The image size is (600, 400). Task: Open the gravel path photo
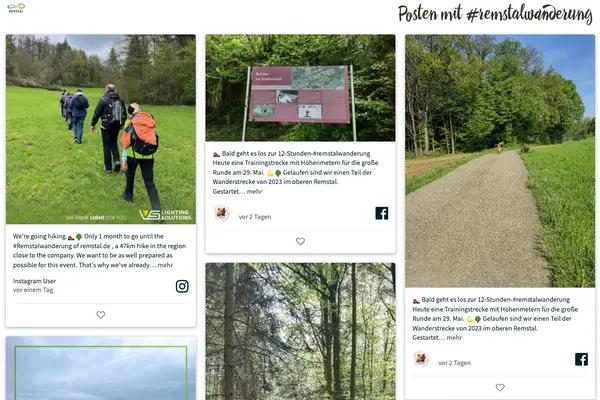click(x=500, y=161)
